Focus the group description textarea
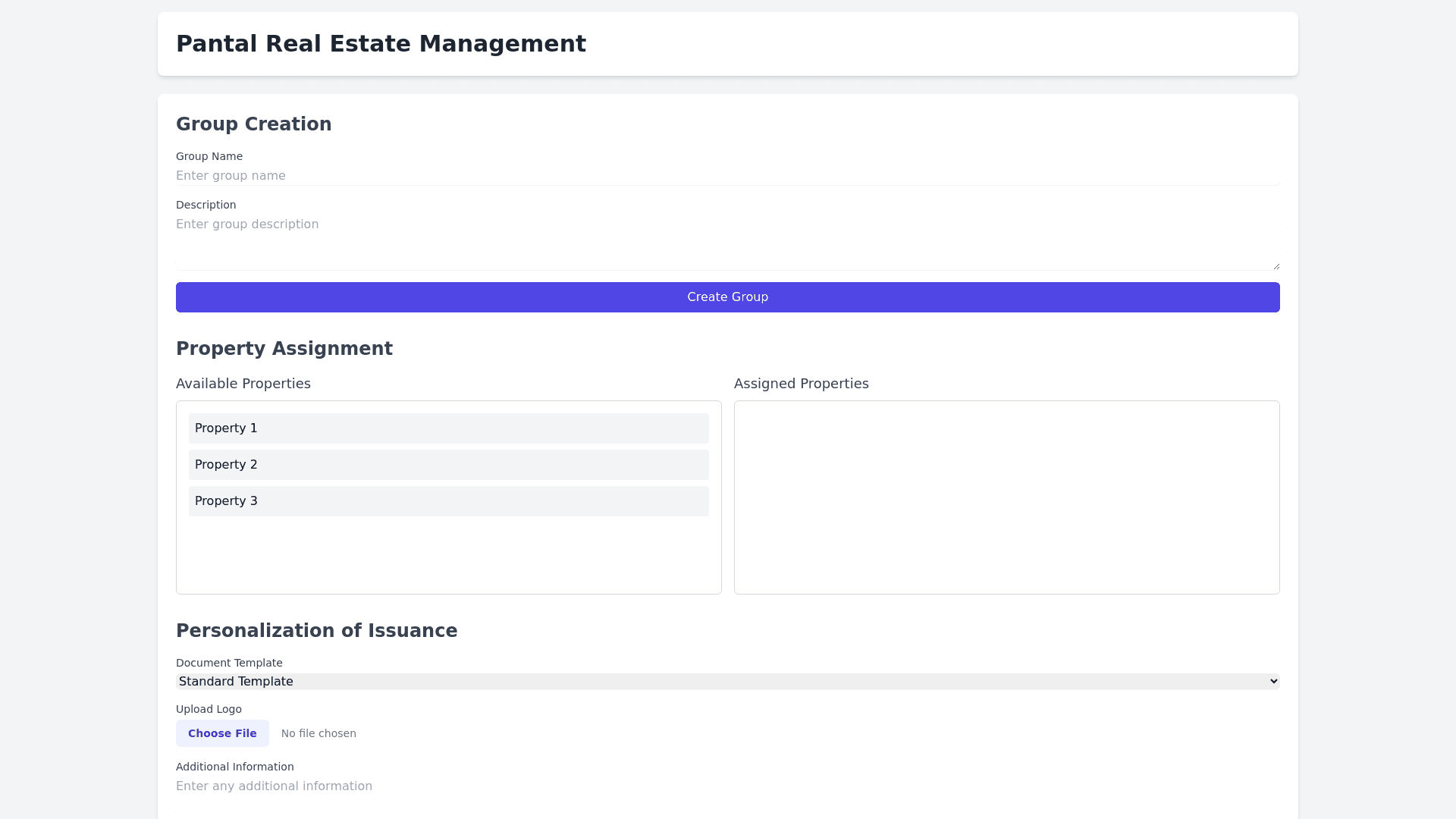Viewport: 1456px width, 819px height. click(x=726, y=241)
